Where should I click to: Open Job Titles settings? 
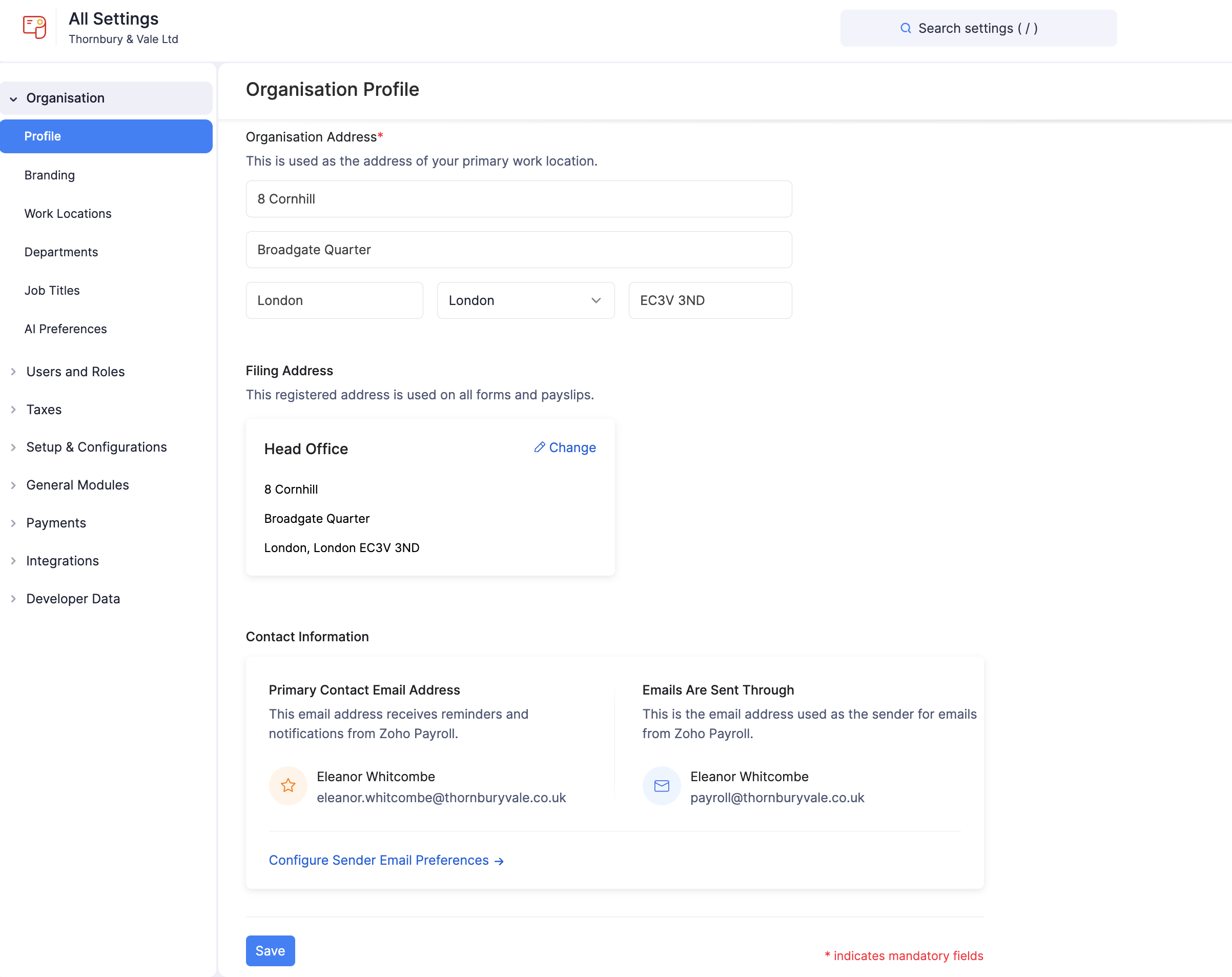pos(52,291)
